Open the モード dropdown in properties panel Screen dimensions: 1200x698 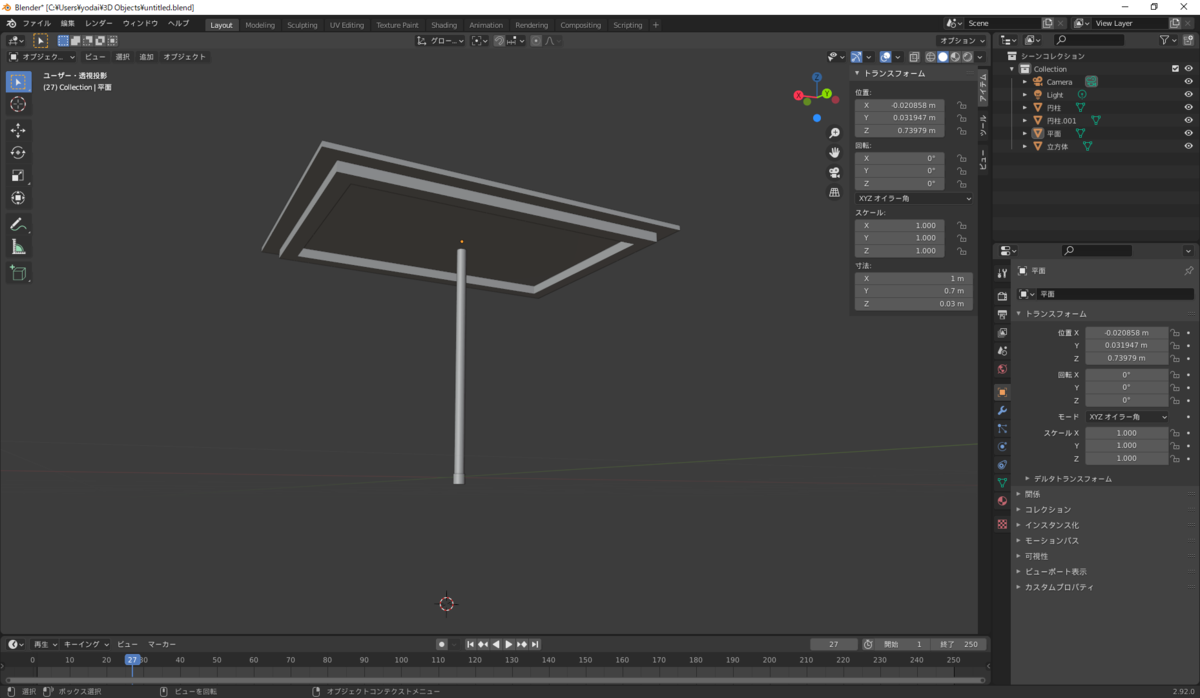click(x=1127, y=417)
